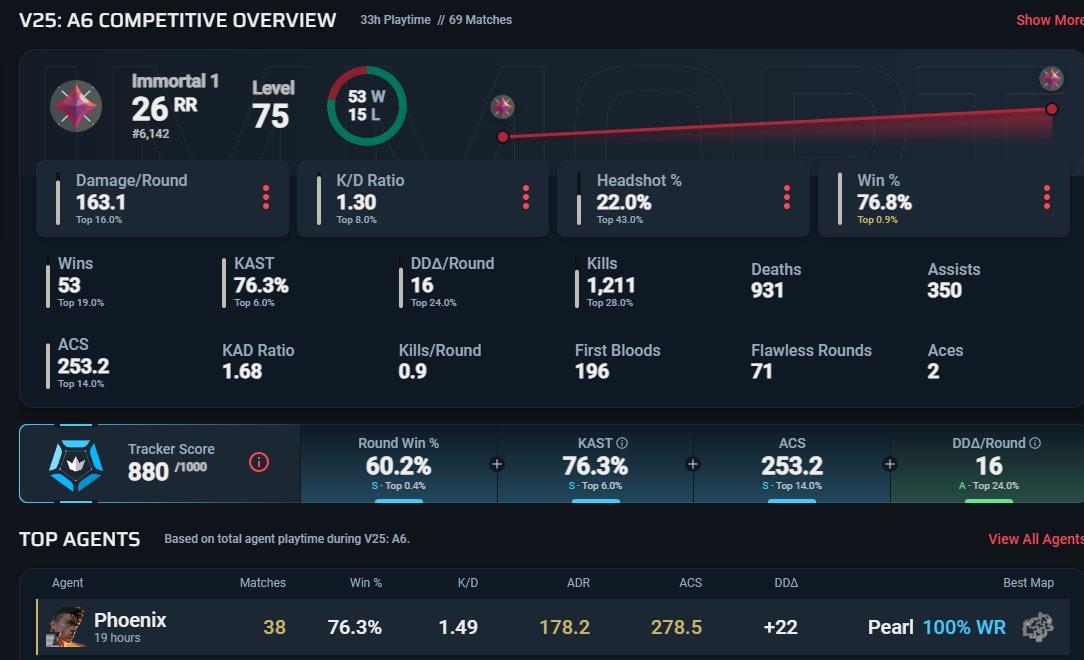The width and height of the screenshot is (1084, 660).
Task: Click the 69 Matches text
Action: pyautogui.click(x=480, y=20)
